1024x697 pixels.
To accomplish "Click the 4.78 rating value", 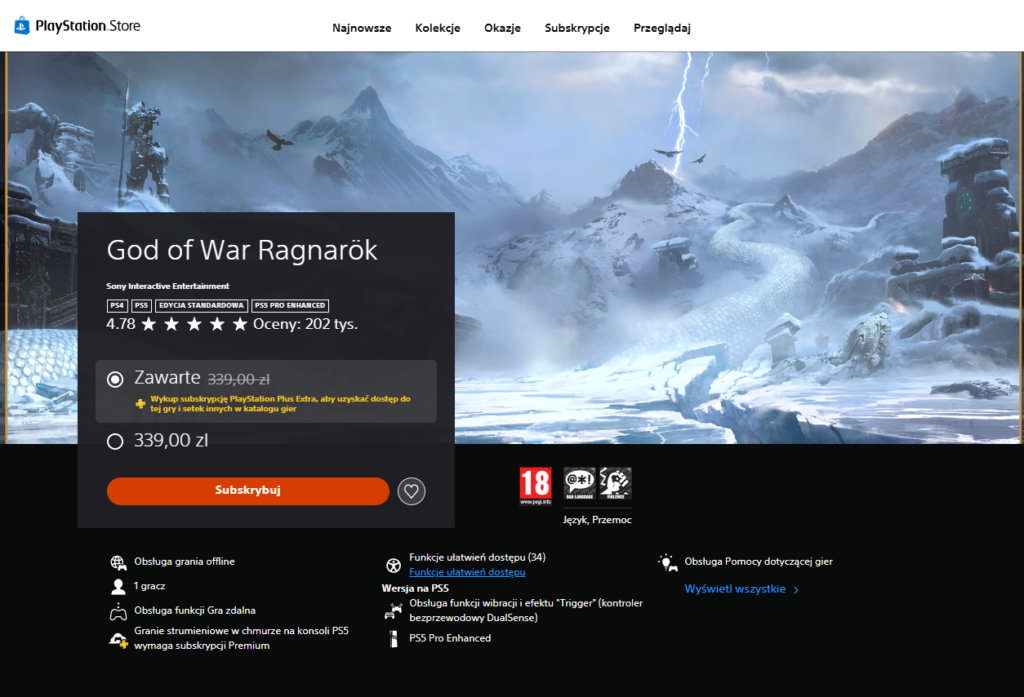I will 121,324.
